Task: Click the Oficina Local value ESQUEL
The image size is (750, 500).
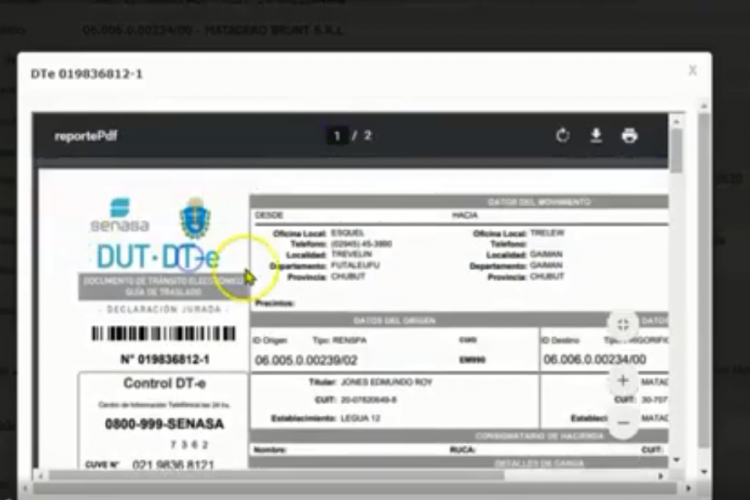Action: point(348,233)
